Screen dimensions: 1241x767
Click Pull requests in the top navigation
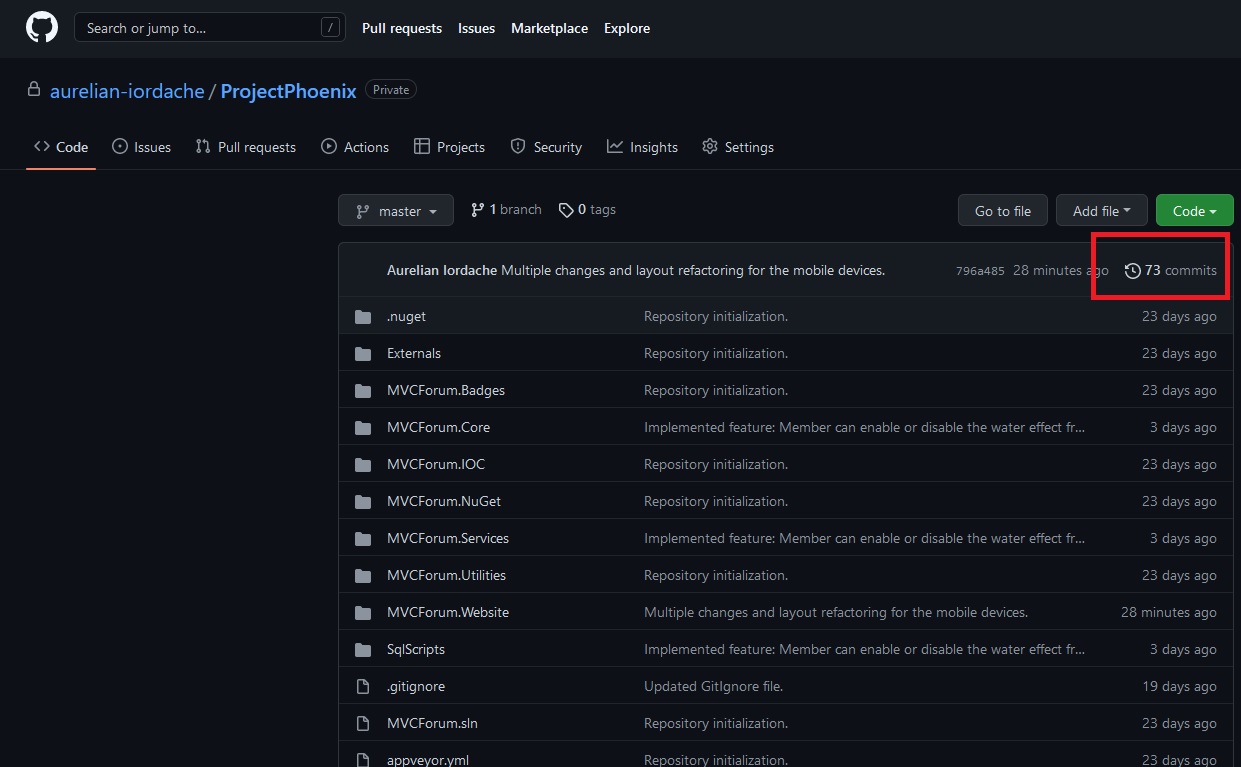click(402, 28)
